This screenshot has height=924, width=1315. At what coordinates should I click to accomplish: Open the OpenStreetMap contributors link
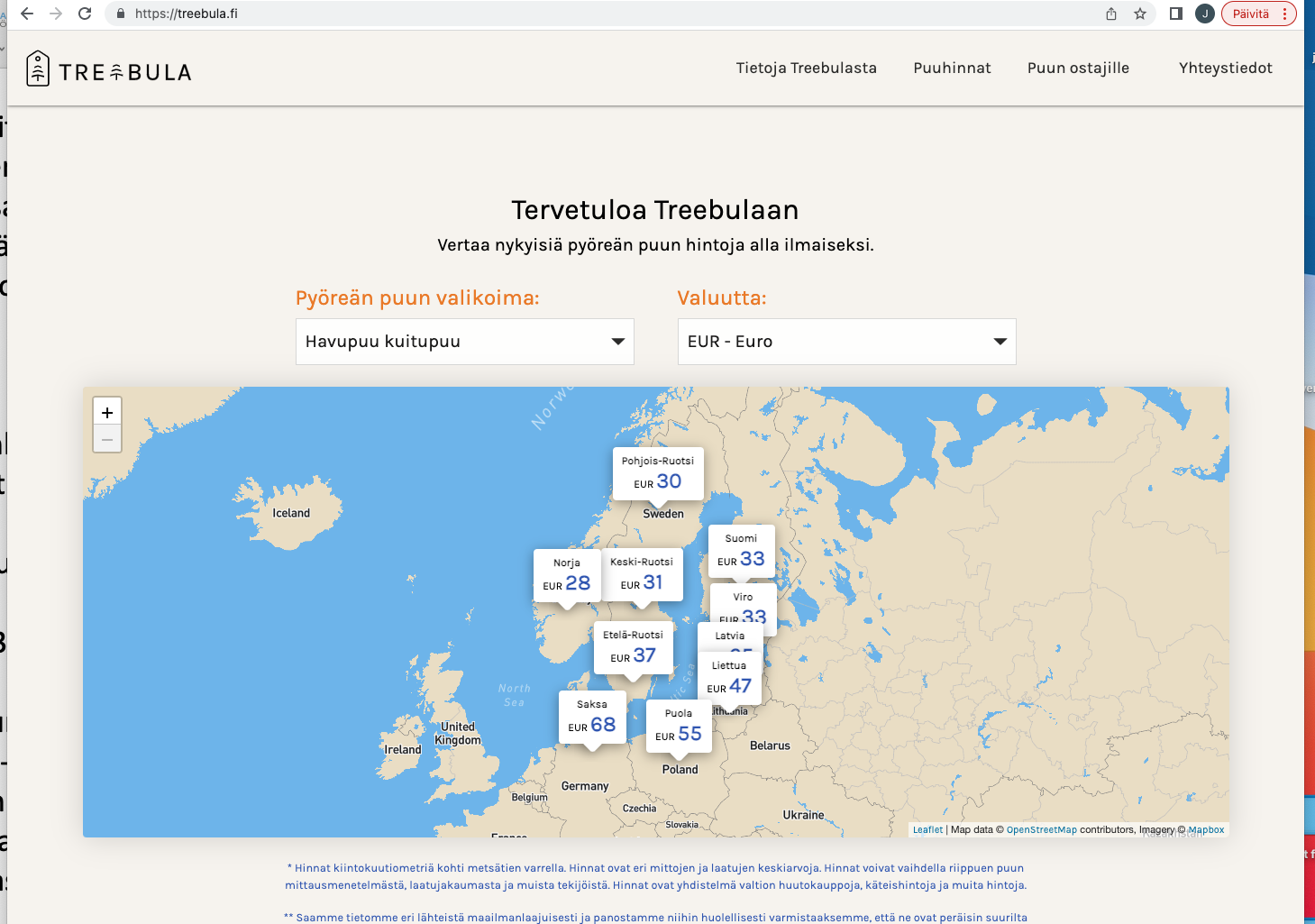coord(1041,830)
